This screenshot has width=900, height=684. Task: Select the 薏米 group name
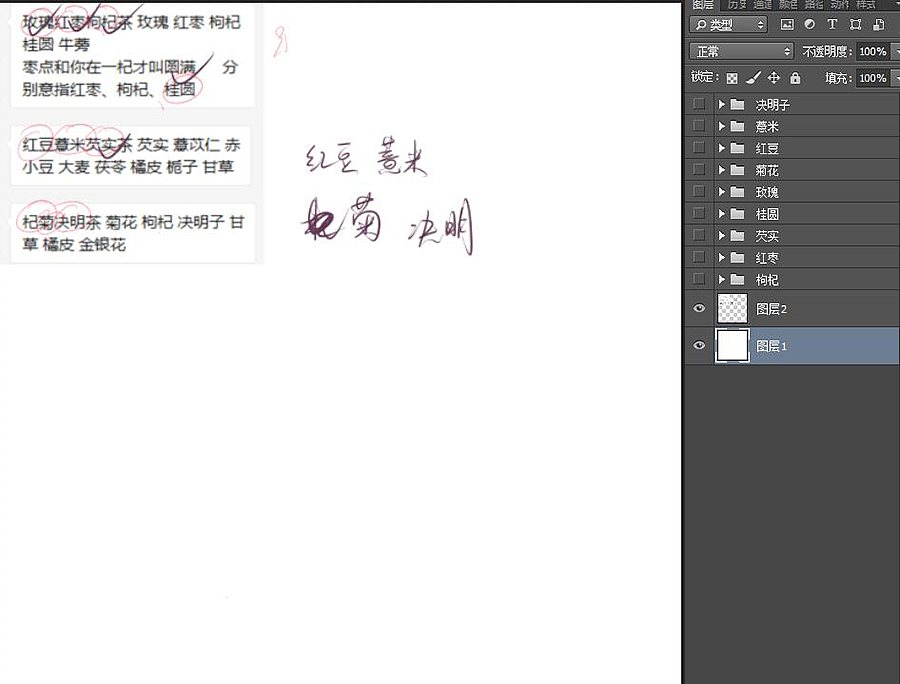767,127
